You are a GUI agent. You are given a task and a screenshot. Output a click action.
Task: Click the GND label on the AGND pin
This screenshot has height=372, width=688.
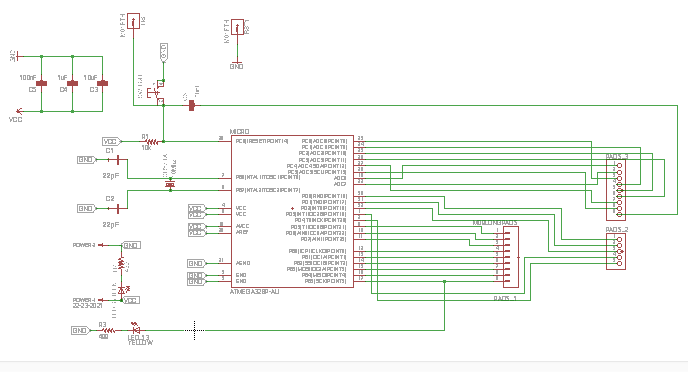point(196,263)
